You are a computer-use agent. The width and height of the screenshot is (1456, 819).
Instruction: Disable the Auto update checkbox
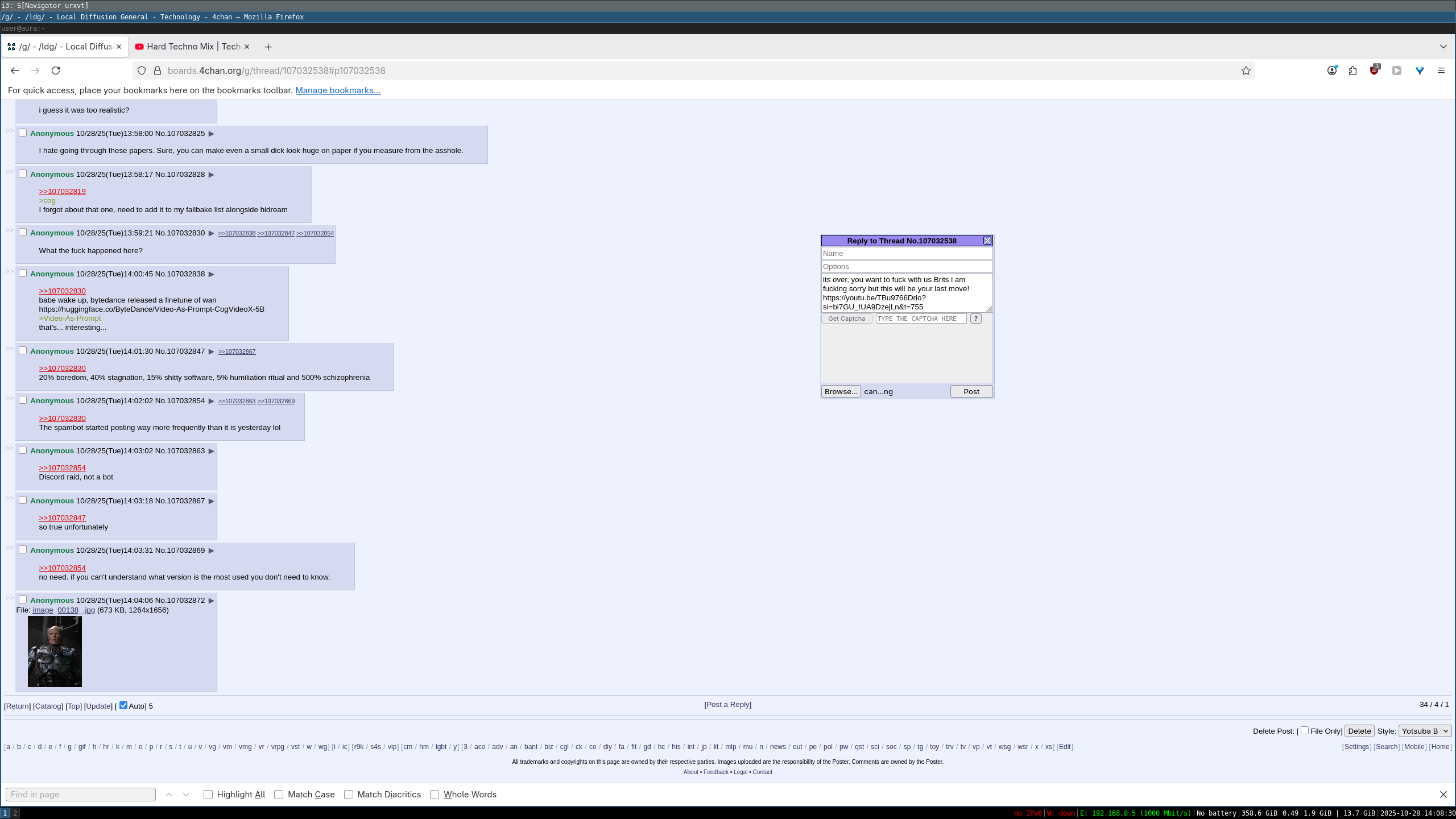point(123,705)
